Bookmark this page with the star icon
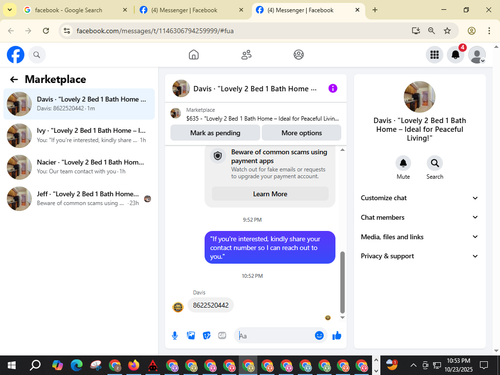 [x=447, y=31]
